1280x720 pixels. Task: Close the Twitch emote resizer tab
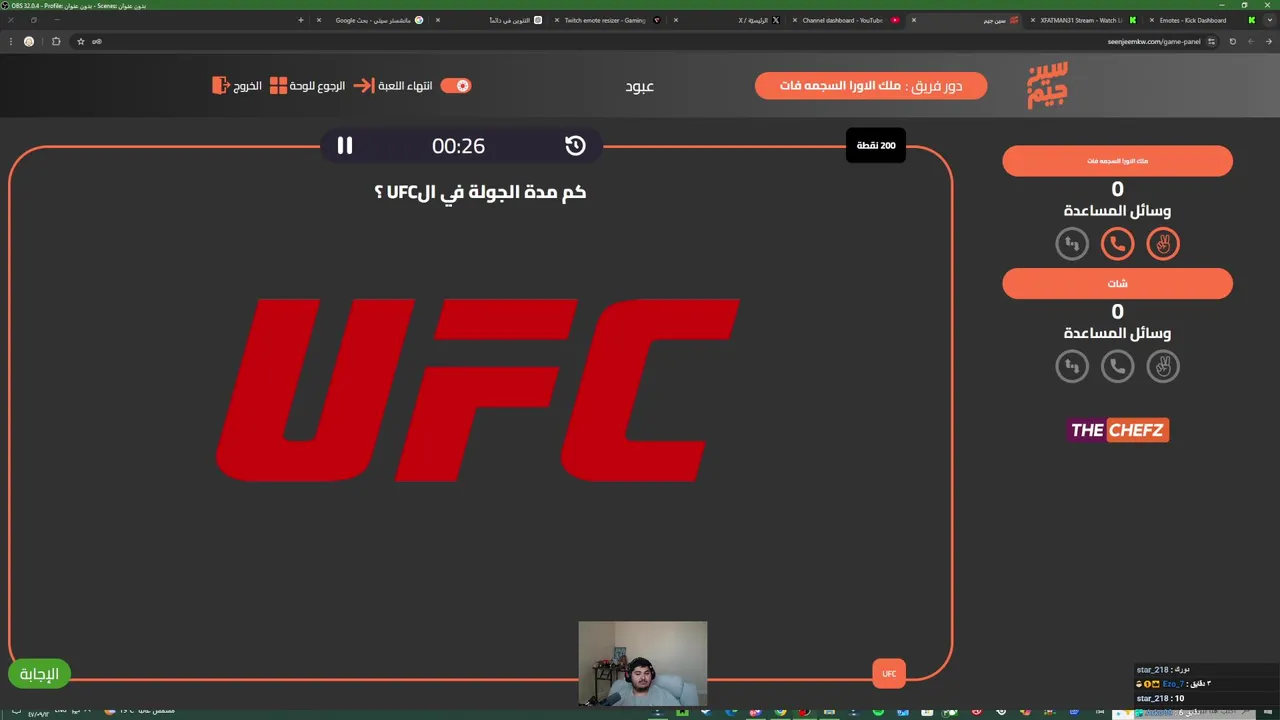tap(557, 20)
